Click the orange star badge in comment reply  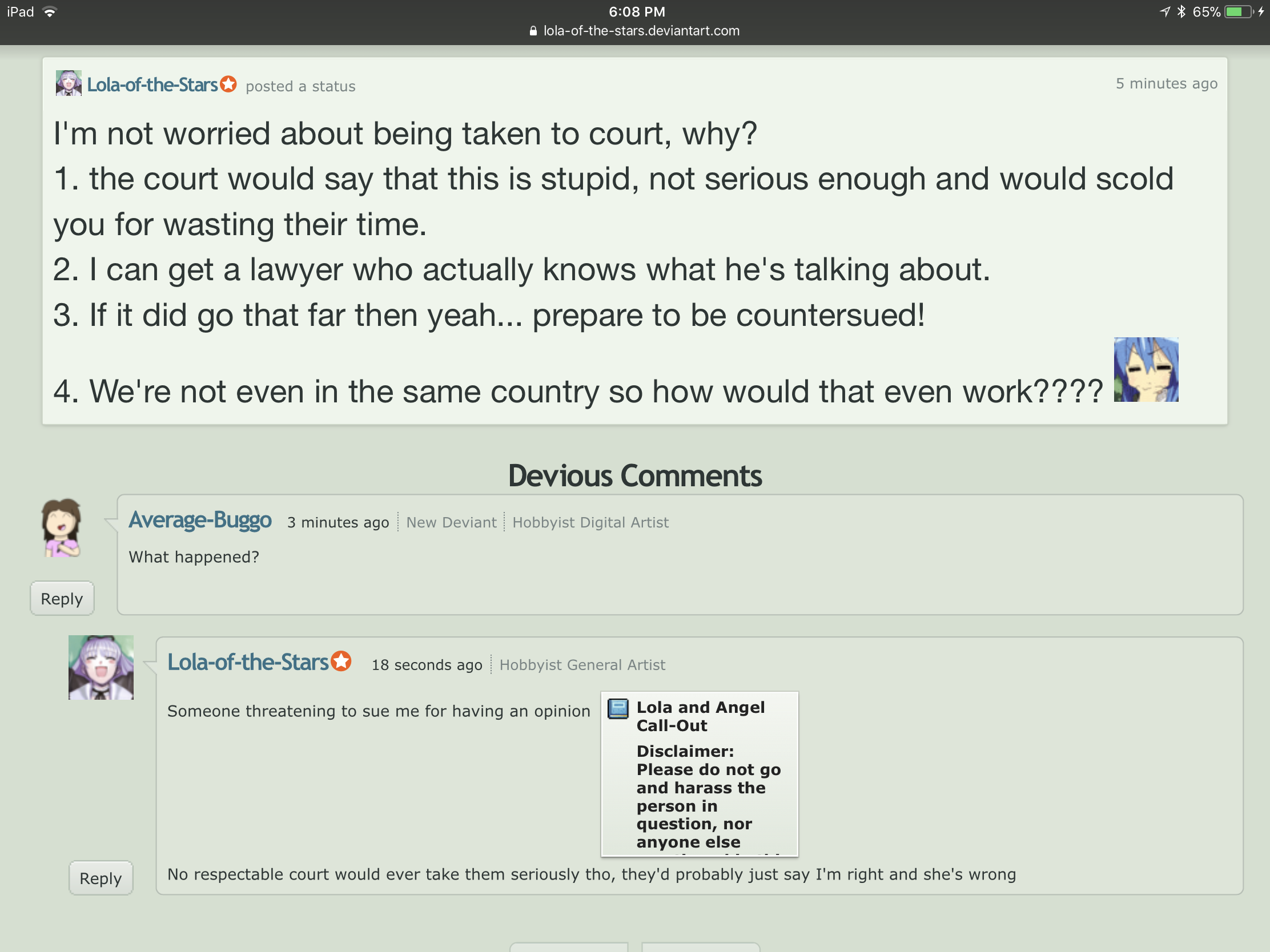click(341, 661)
